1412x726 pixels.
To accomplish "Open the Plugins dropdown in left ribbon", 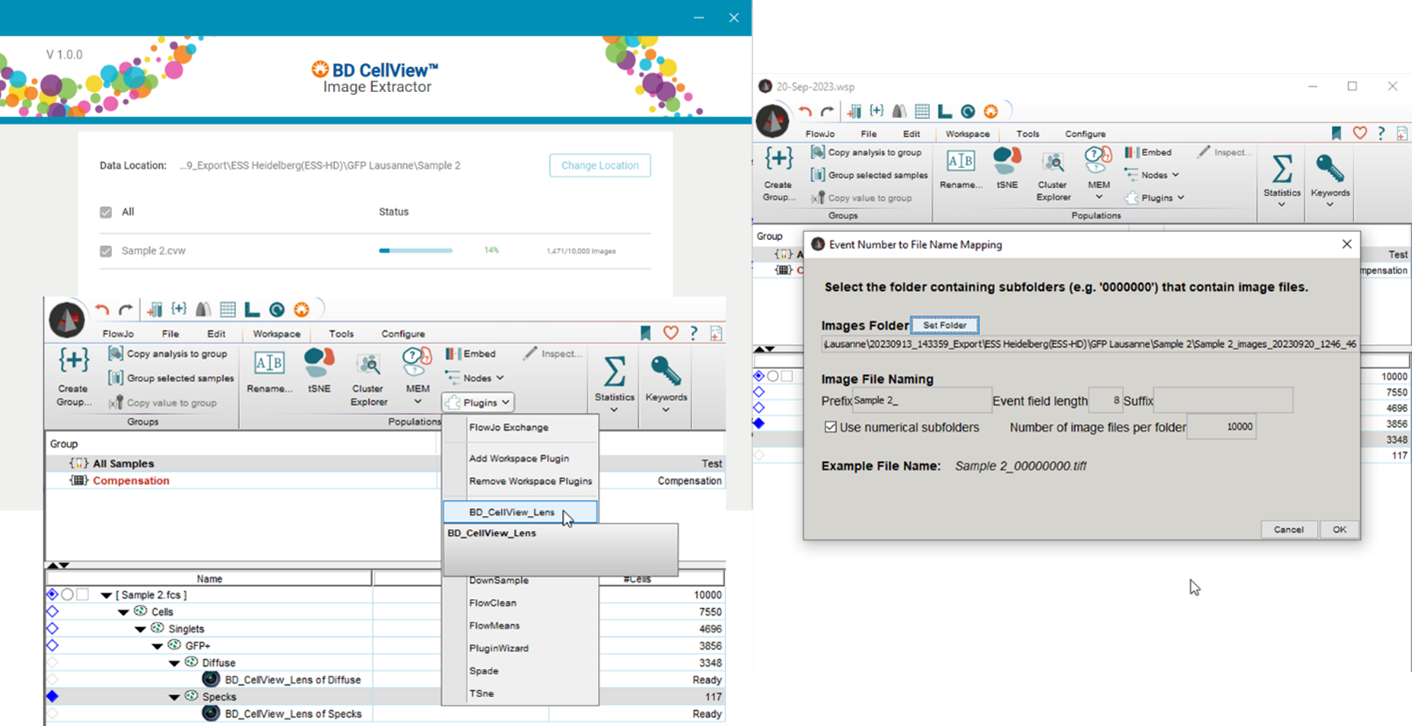I will point(478,402).
